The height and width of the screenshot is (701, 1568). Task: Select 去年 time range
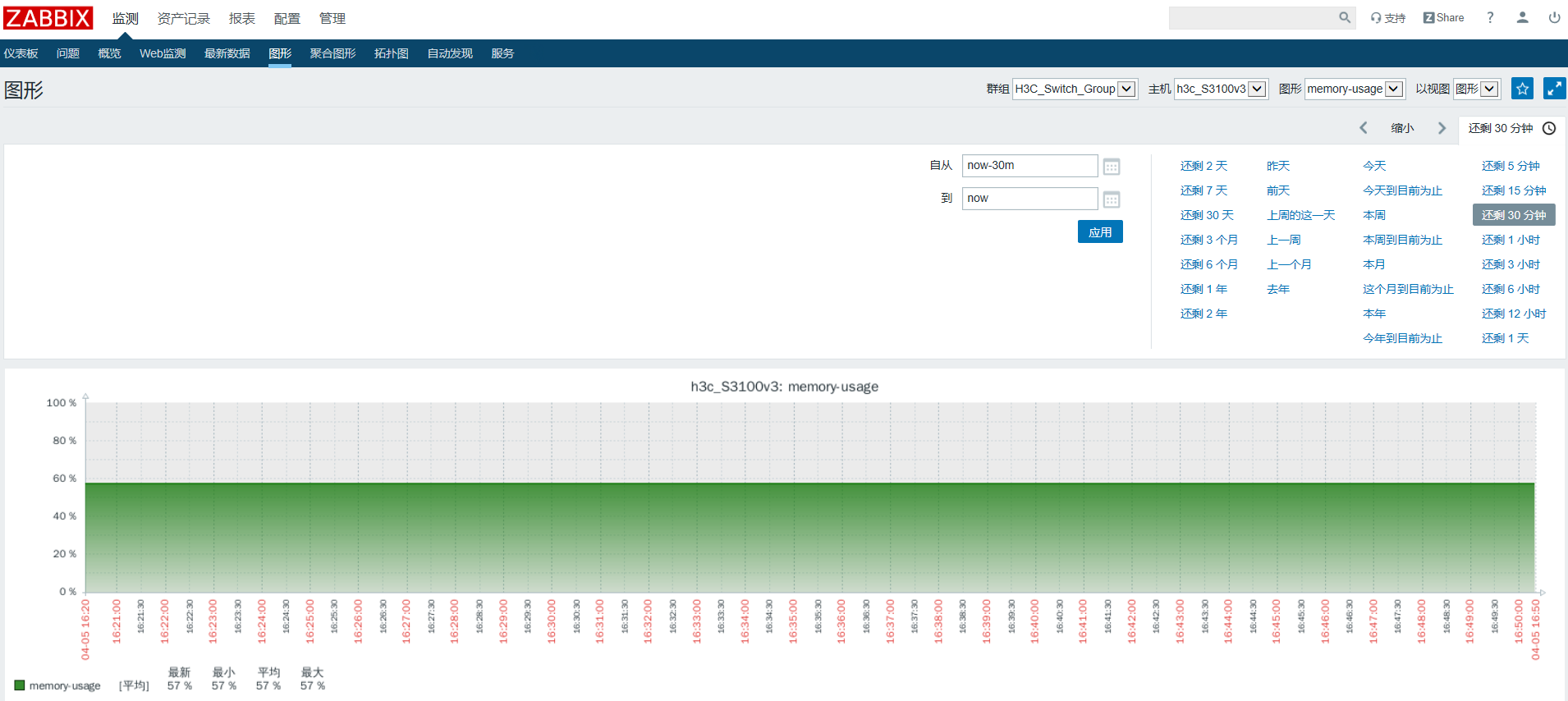(1278, 289)
